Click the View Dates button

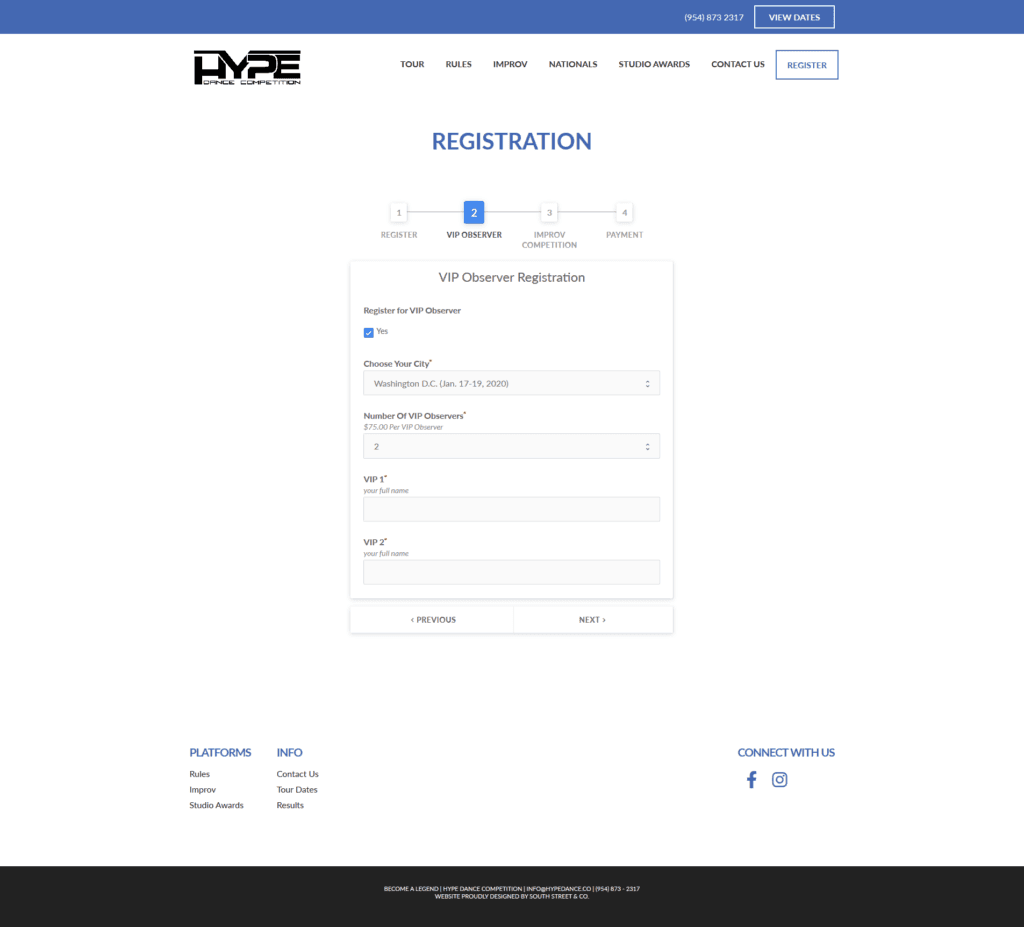794,17
